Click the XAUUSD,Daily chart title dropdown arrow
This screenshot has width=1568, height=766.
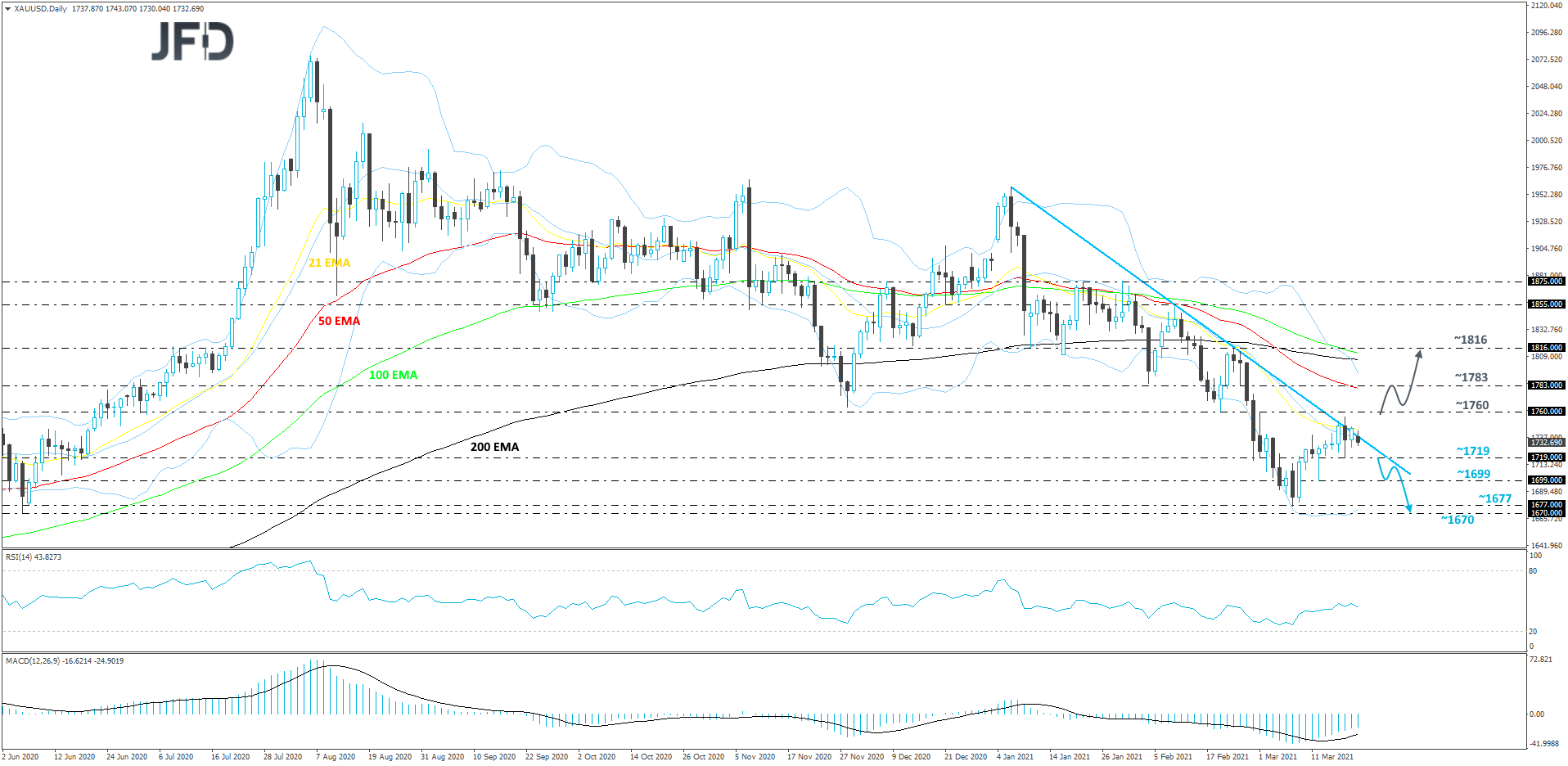(7, 9)
